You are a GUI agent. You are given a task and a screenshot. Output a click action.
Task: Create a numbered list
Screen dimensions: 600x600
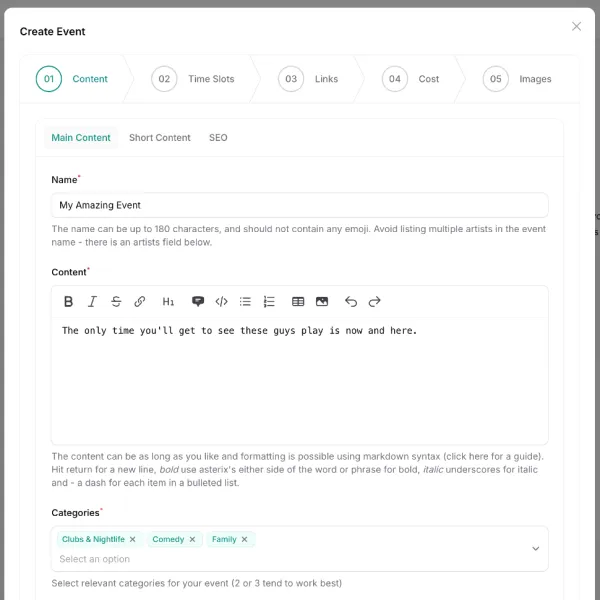click(269, 302)
